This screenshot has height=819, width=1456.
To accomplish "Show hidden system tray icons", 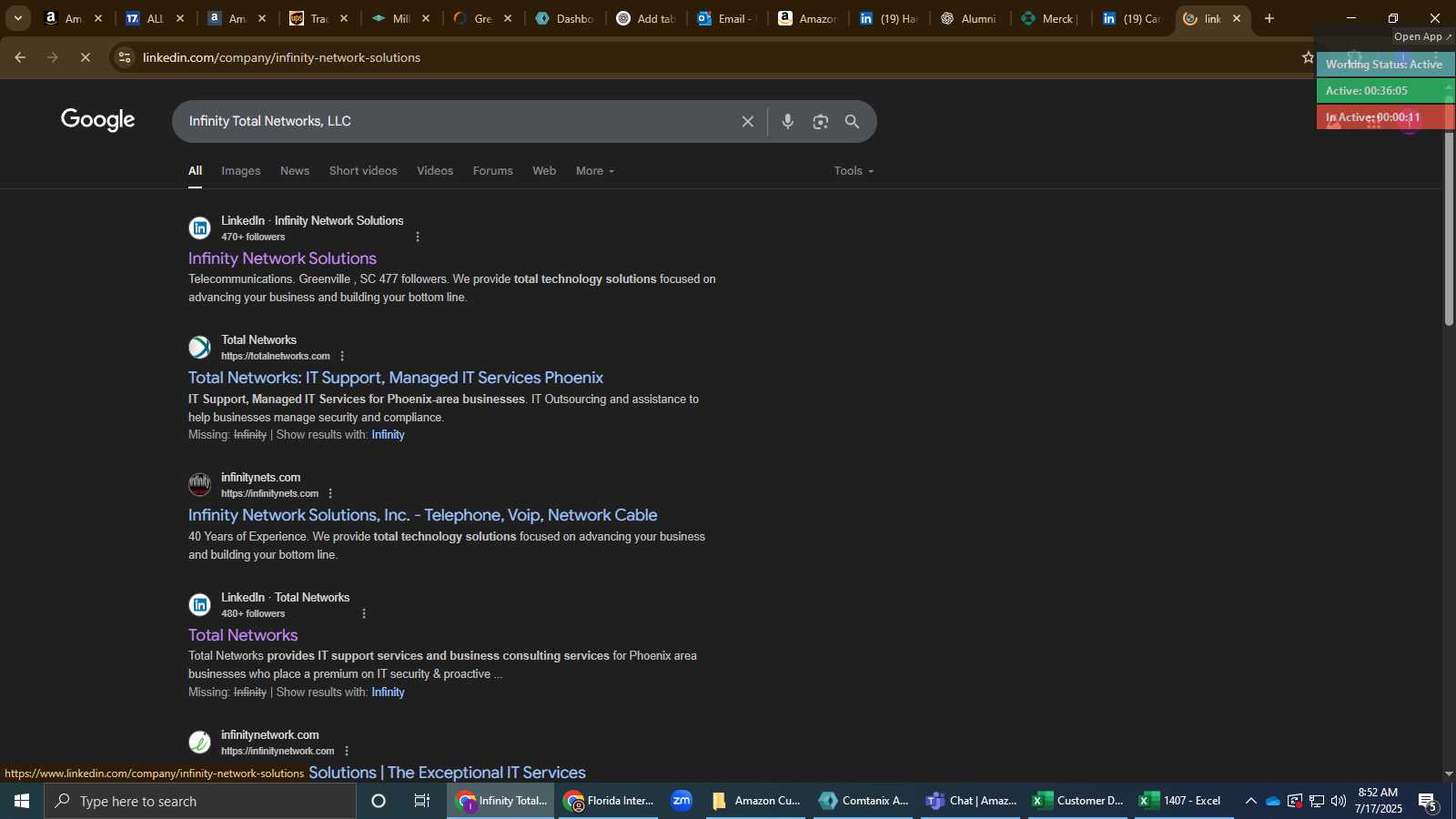I will [x=1251, y=801].
